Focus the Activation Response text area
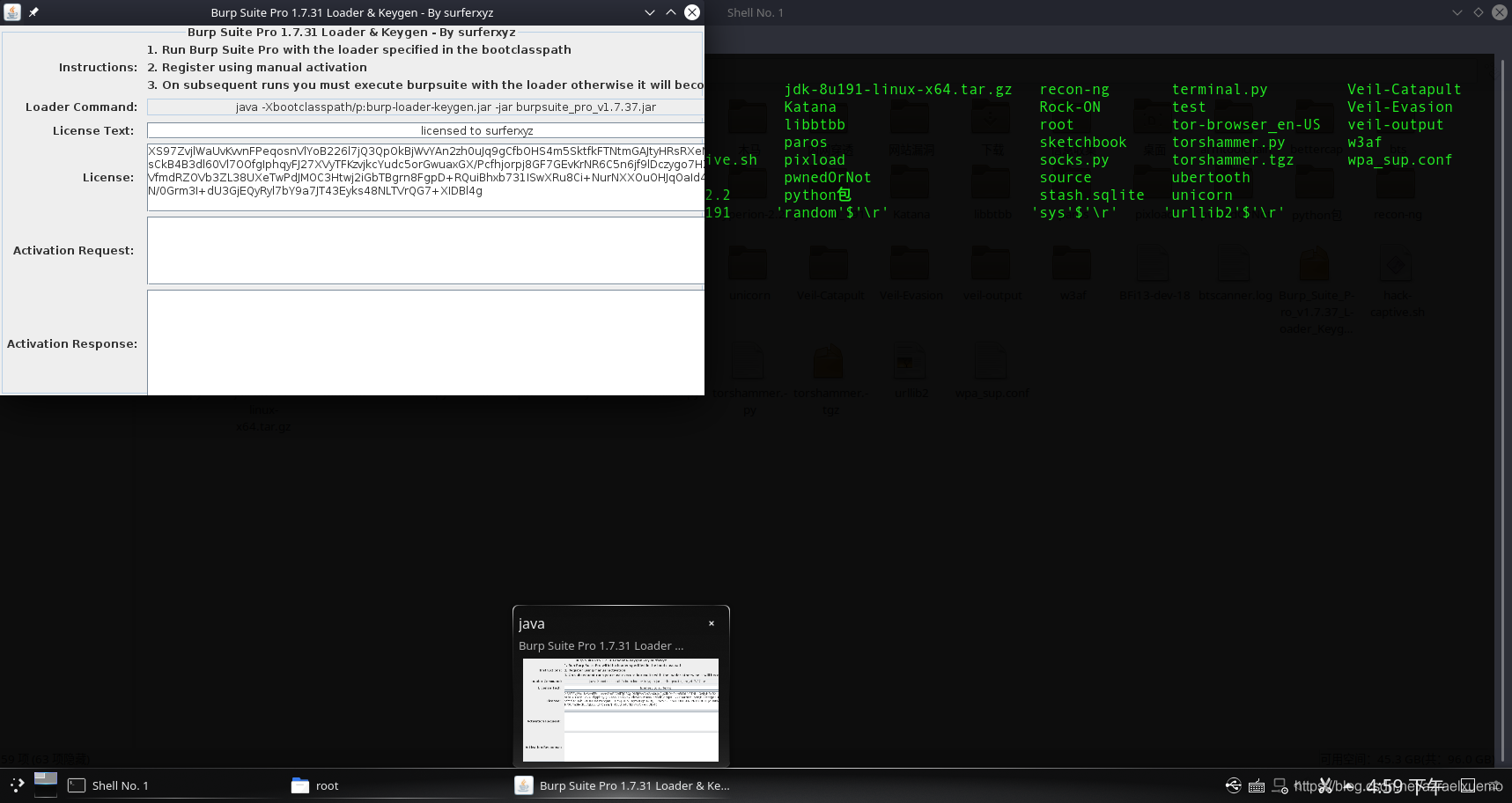The image size is (1512, 803). point(425,342)
